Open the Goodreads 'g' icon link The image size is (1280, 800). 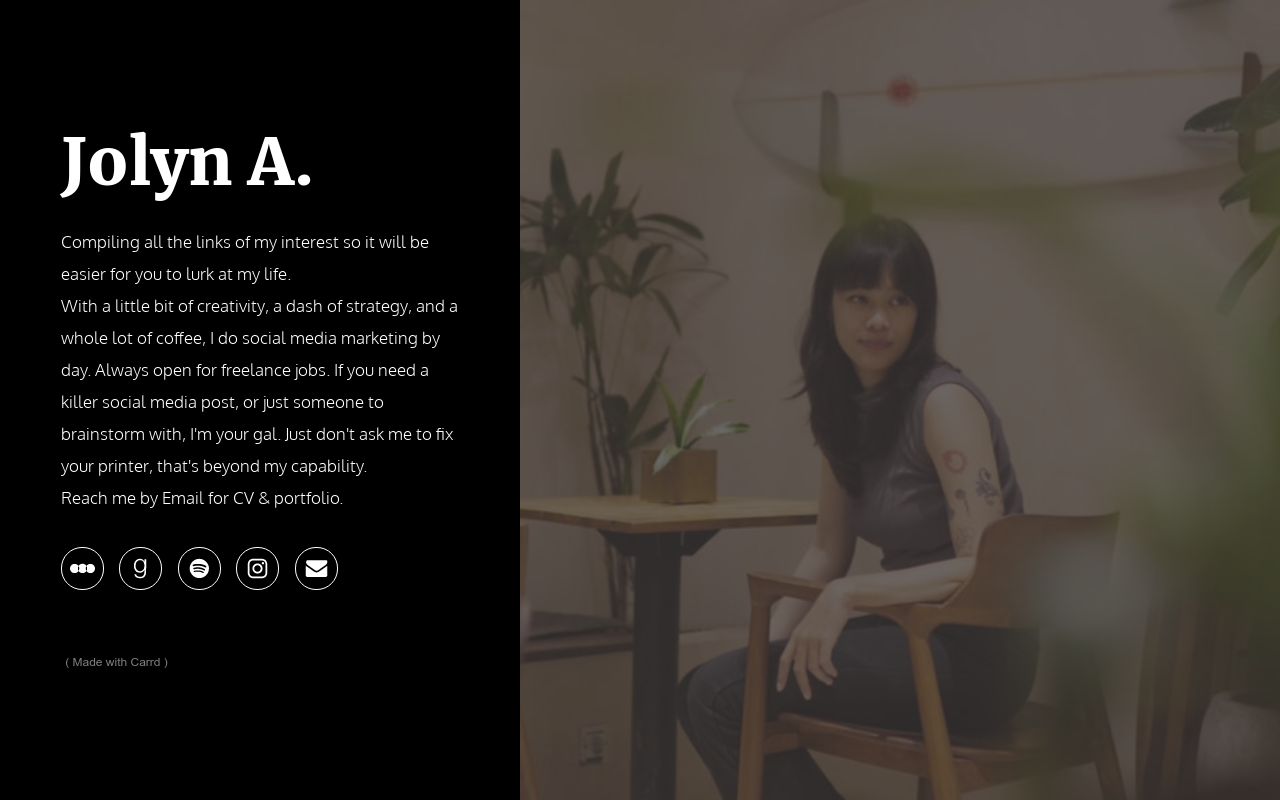[140, 568]
